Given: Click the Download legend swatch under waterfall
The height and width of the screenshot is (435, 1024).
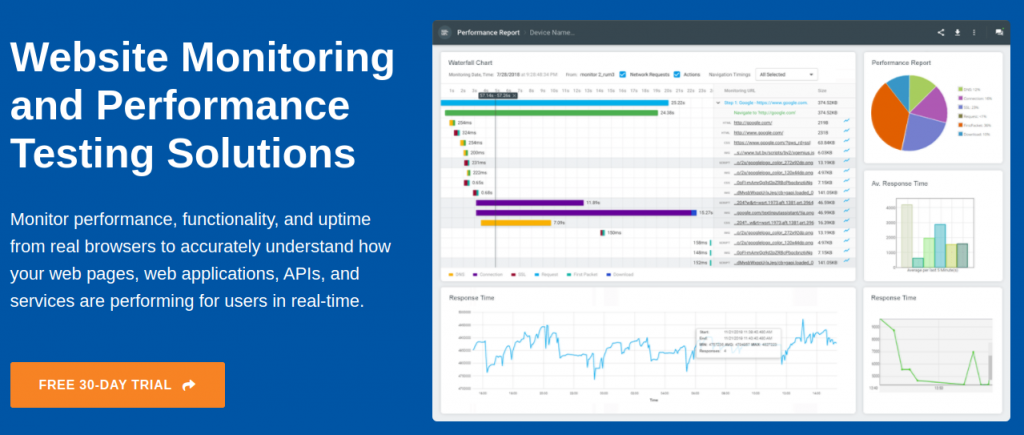Looking at the screenshot, I should click(608, 274).
